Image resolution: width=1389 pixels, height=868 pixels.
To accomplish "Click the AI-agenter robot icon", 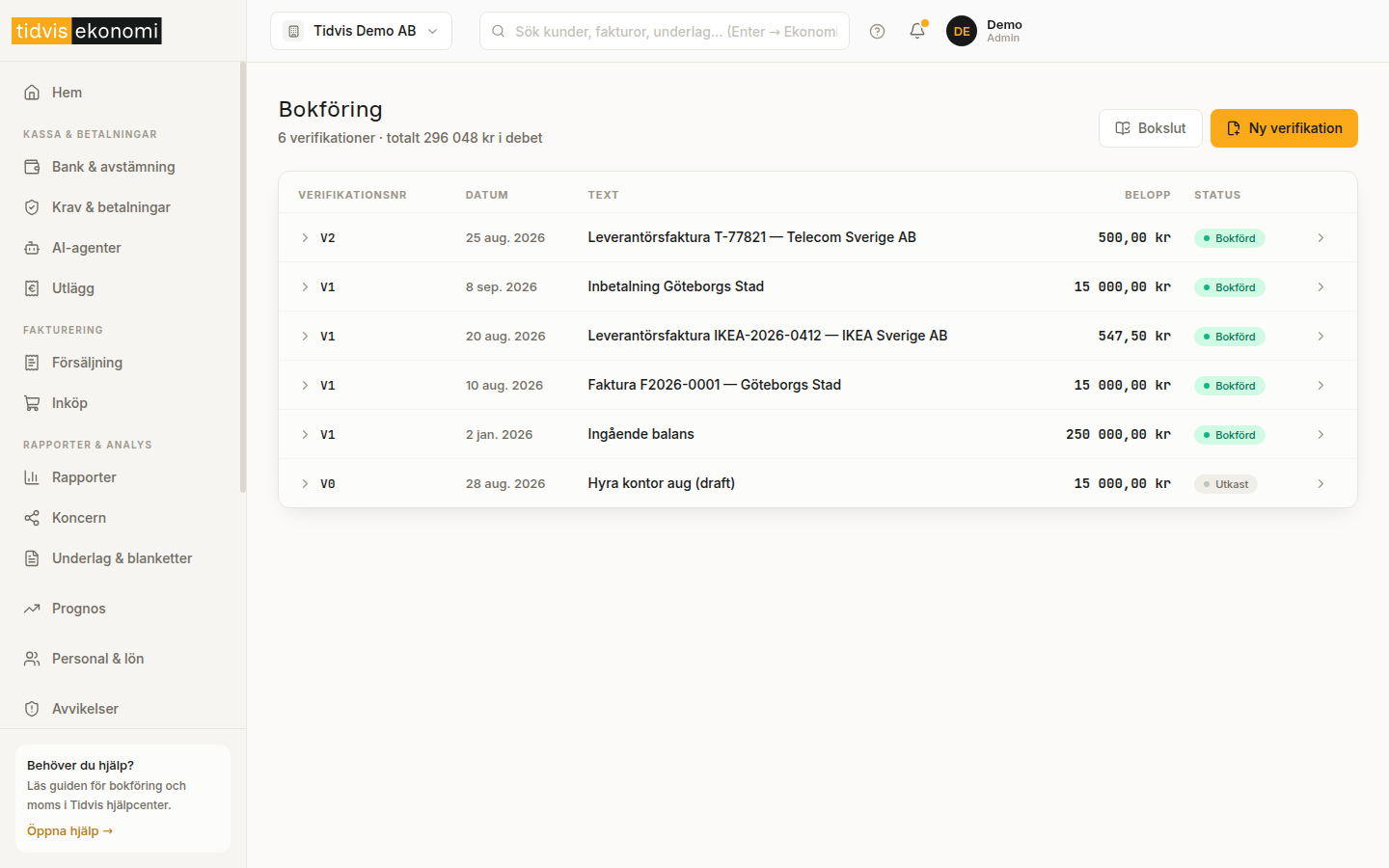I will point(32,248).
